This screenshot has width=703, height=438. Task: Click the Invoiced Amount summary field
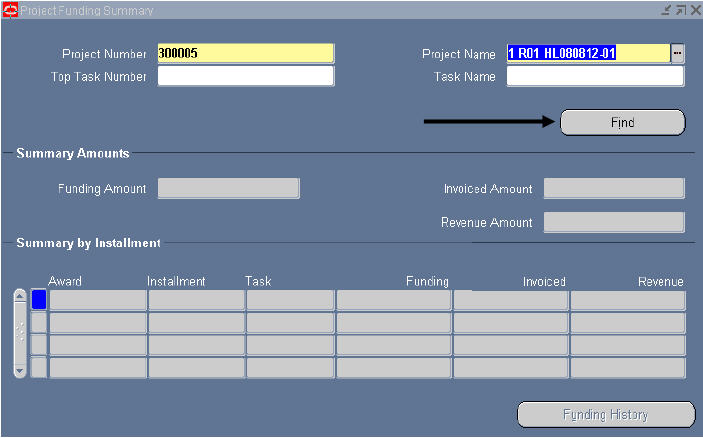(614, 189)
